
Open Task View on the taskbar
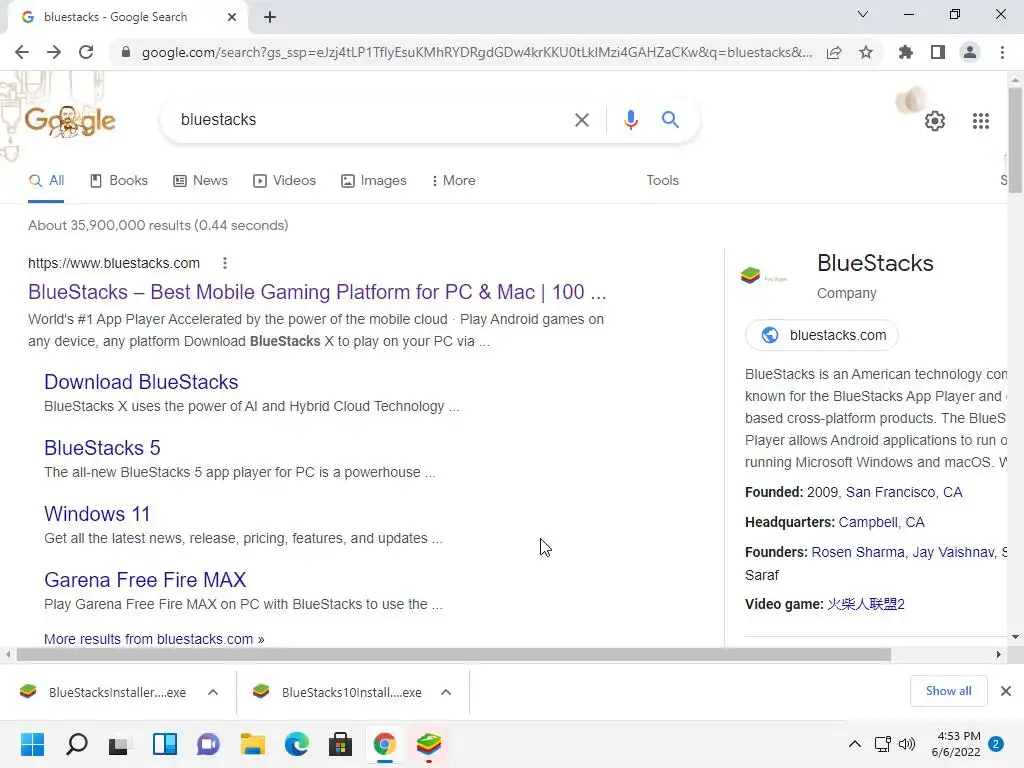(119, 744)
